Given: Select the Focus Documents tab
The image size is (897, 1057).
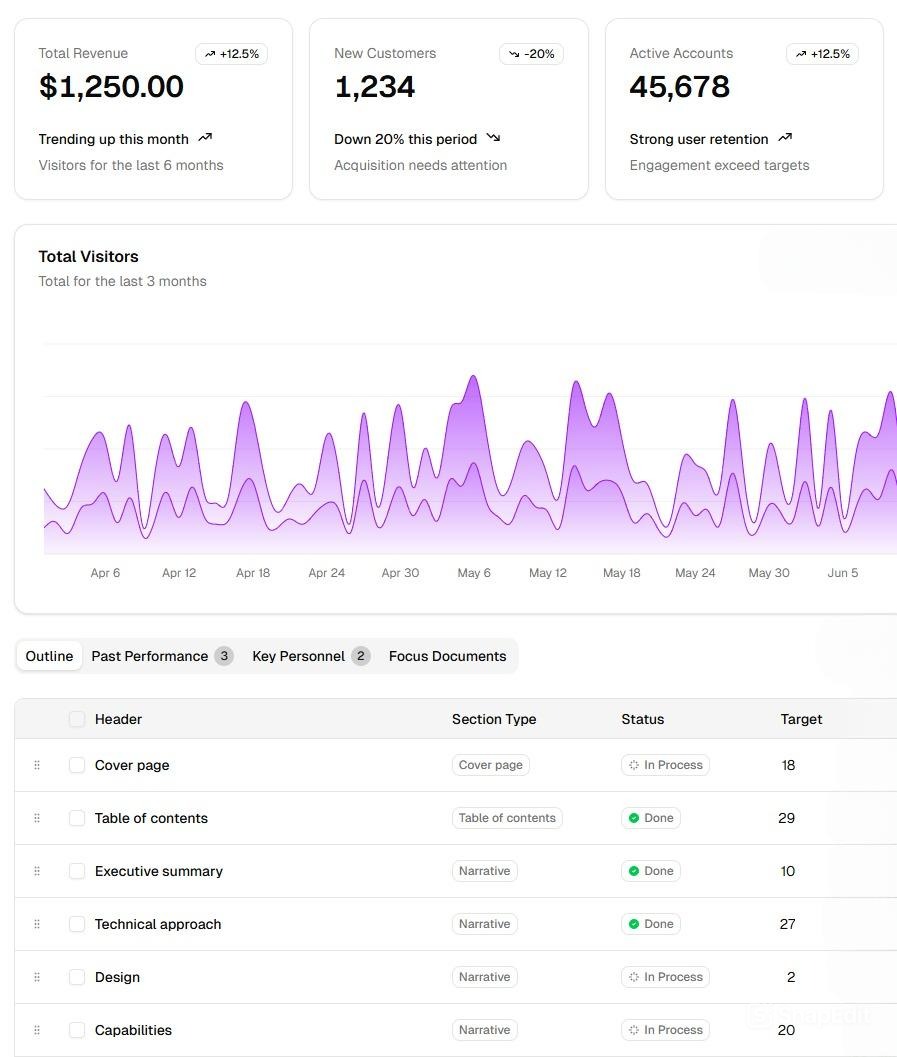Looking at the screenshot, I should (x=447, y=656).
